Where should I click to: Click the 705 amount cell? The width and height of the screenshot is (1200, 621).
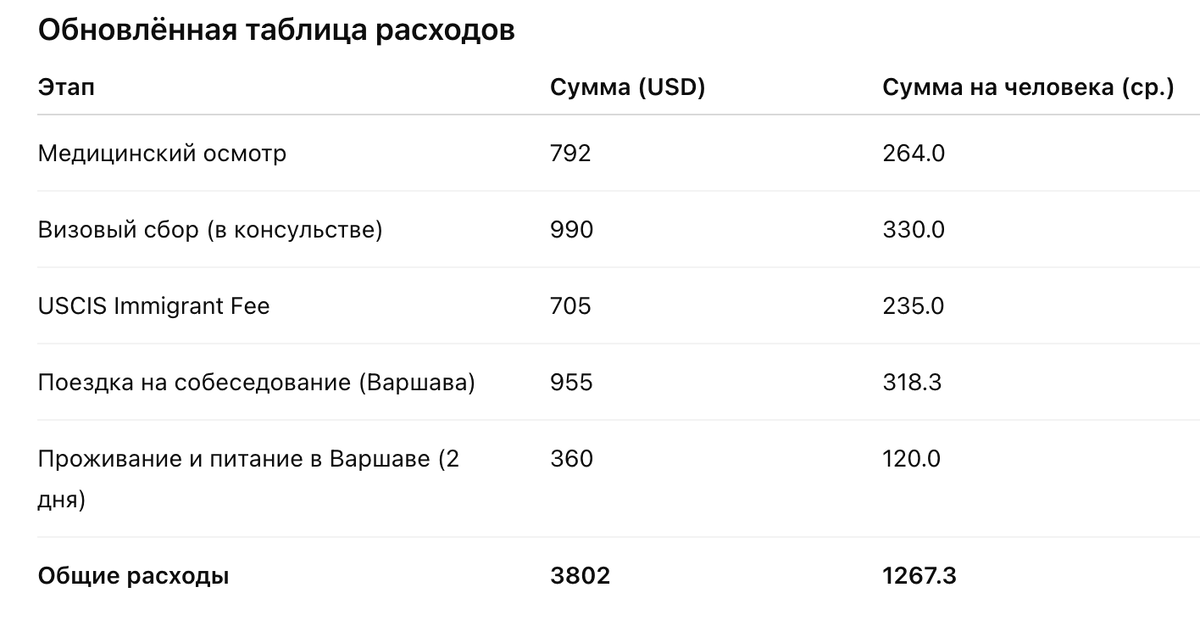[571, 305]
